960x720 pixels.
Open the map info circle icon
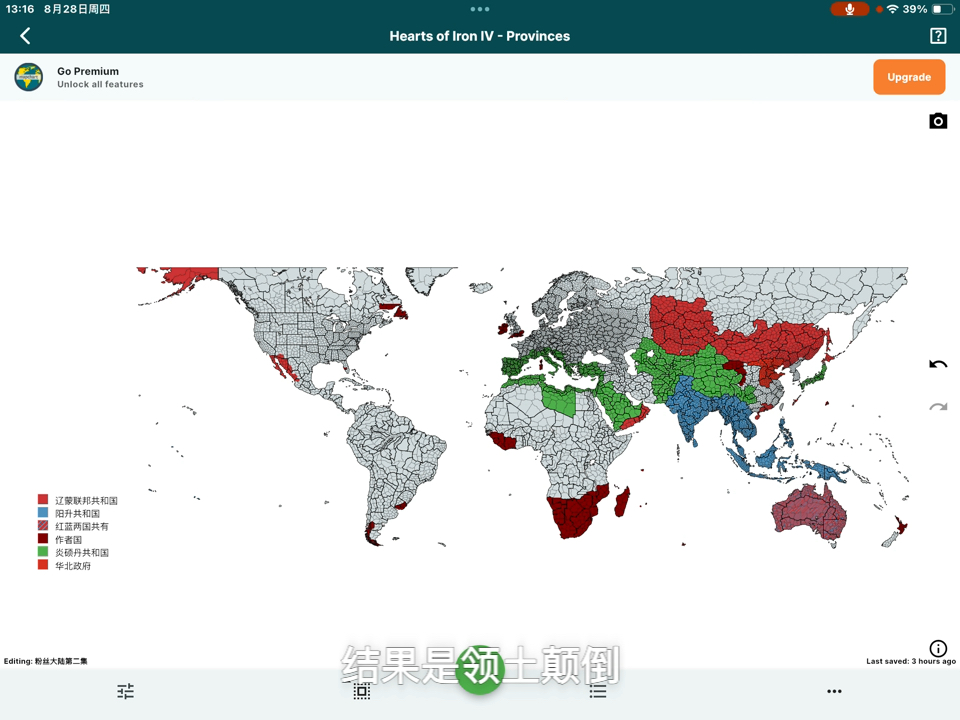pyautogui.click(x=937, y=648)
